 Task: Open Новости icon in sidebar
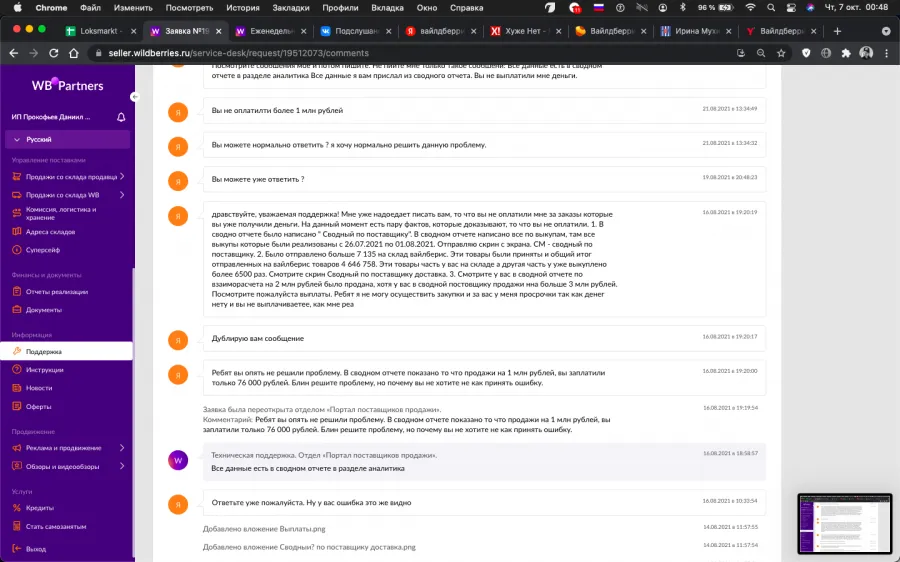point(17,388)
